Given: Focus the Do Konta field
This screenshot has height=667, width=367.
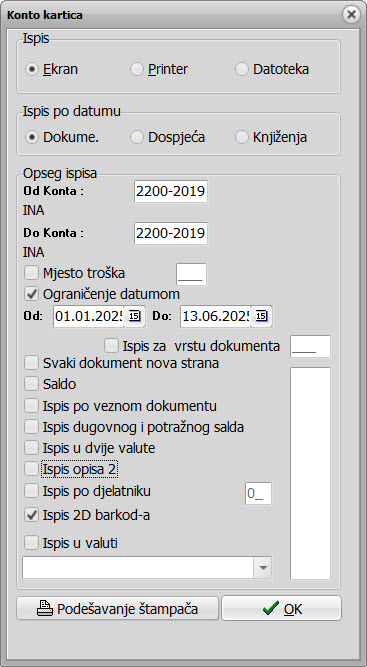Looking at the screenshot, I should pyautogui.click(x=171, y=233).
